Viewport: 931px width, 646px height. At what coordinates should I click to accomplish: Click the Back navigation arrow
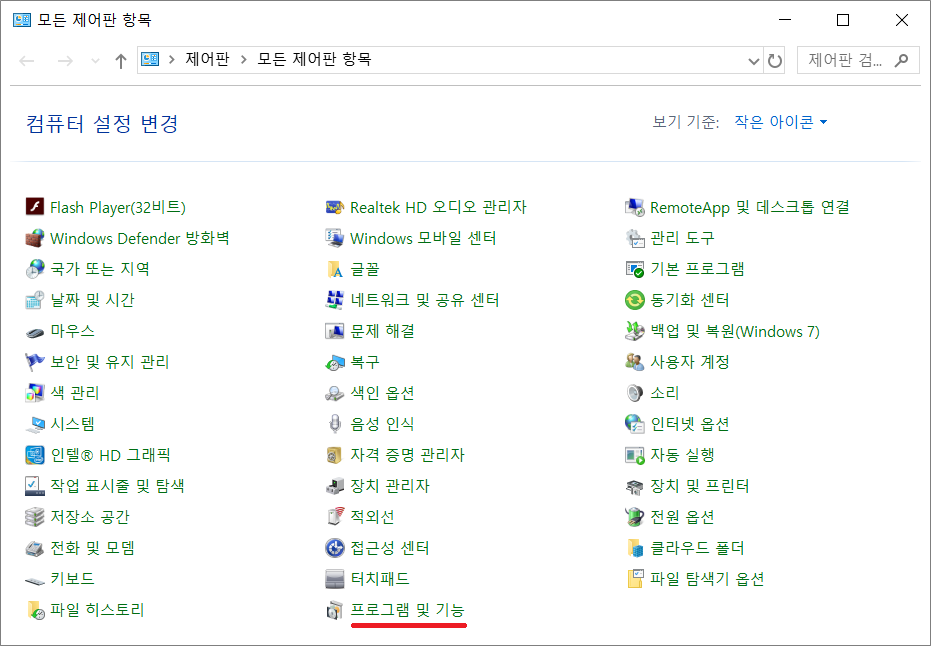point(27,61)
